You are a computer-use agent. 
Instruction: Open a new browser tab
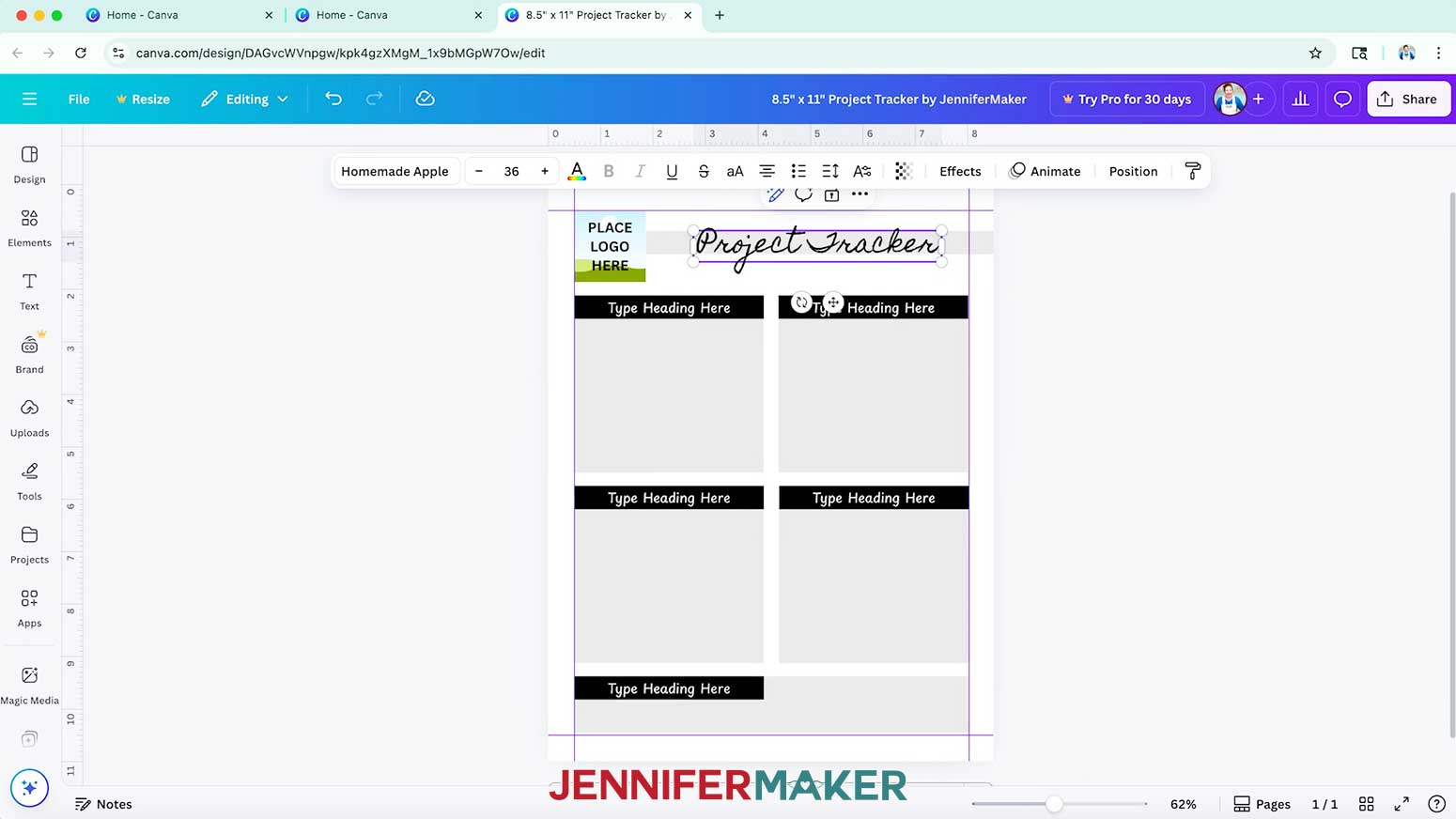[720, 15]
